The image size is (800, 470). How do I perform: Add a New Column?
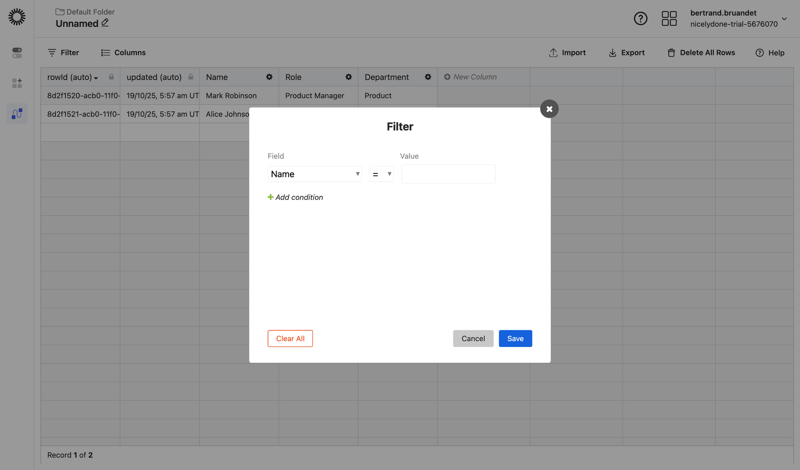point(470,77)
